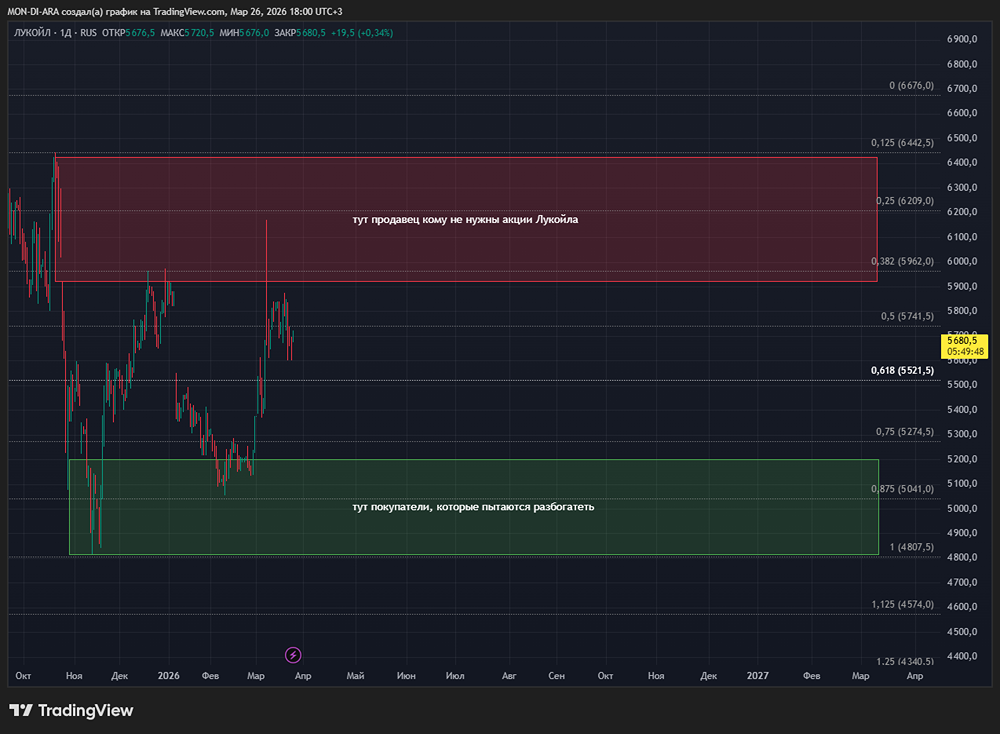Image resolution: width=1000 pixels, height=734 pixels.
Task: Click the Май label on the time axis
Action: (x=355, y=676)
